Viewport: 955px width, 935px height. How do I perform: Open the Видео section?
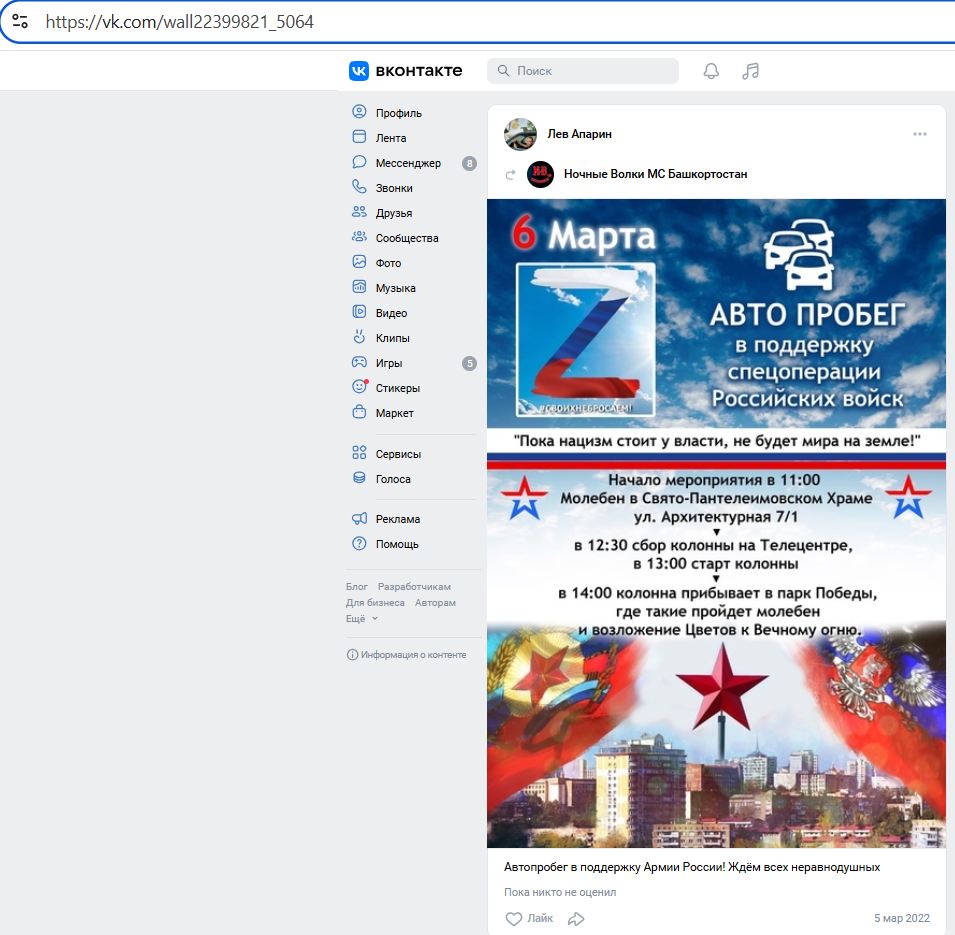[x=393, y=312]
